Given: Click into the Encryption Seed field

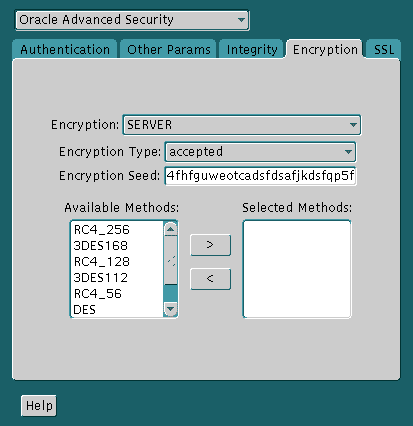Looking at the screenshot, I should [x=260, y=176].
